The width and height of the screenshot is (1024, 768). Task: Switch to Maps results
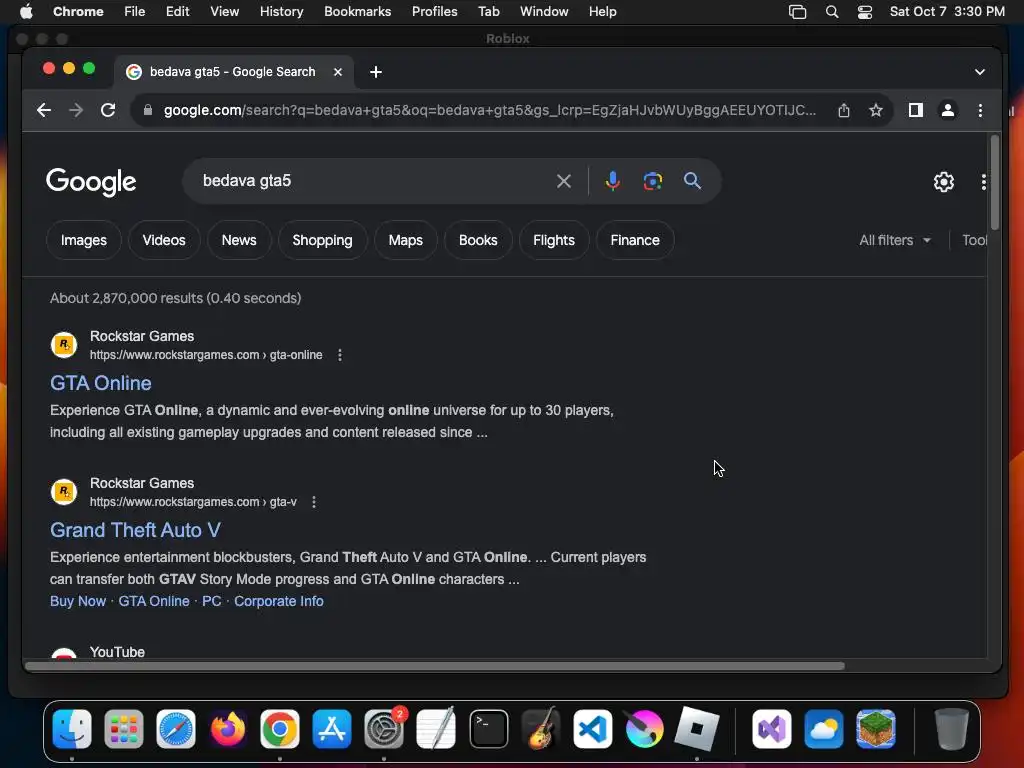[x=406, y=240]
